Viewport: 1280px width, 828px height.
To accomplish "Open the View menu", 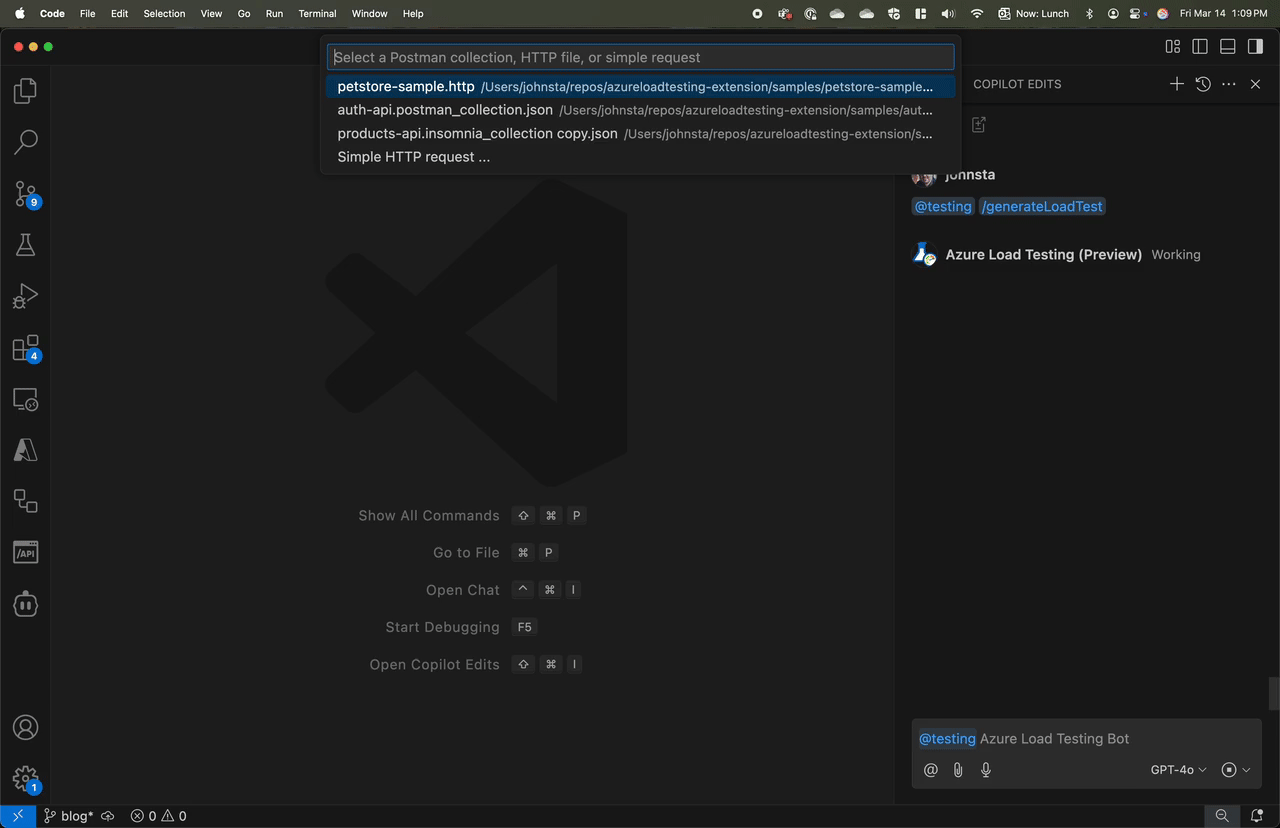I will pos(211,14).
